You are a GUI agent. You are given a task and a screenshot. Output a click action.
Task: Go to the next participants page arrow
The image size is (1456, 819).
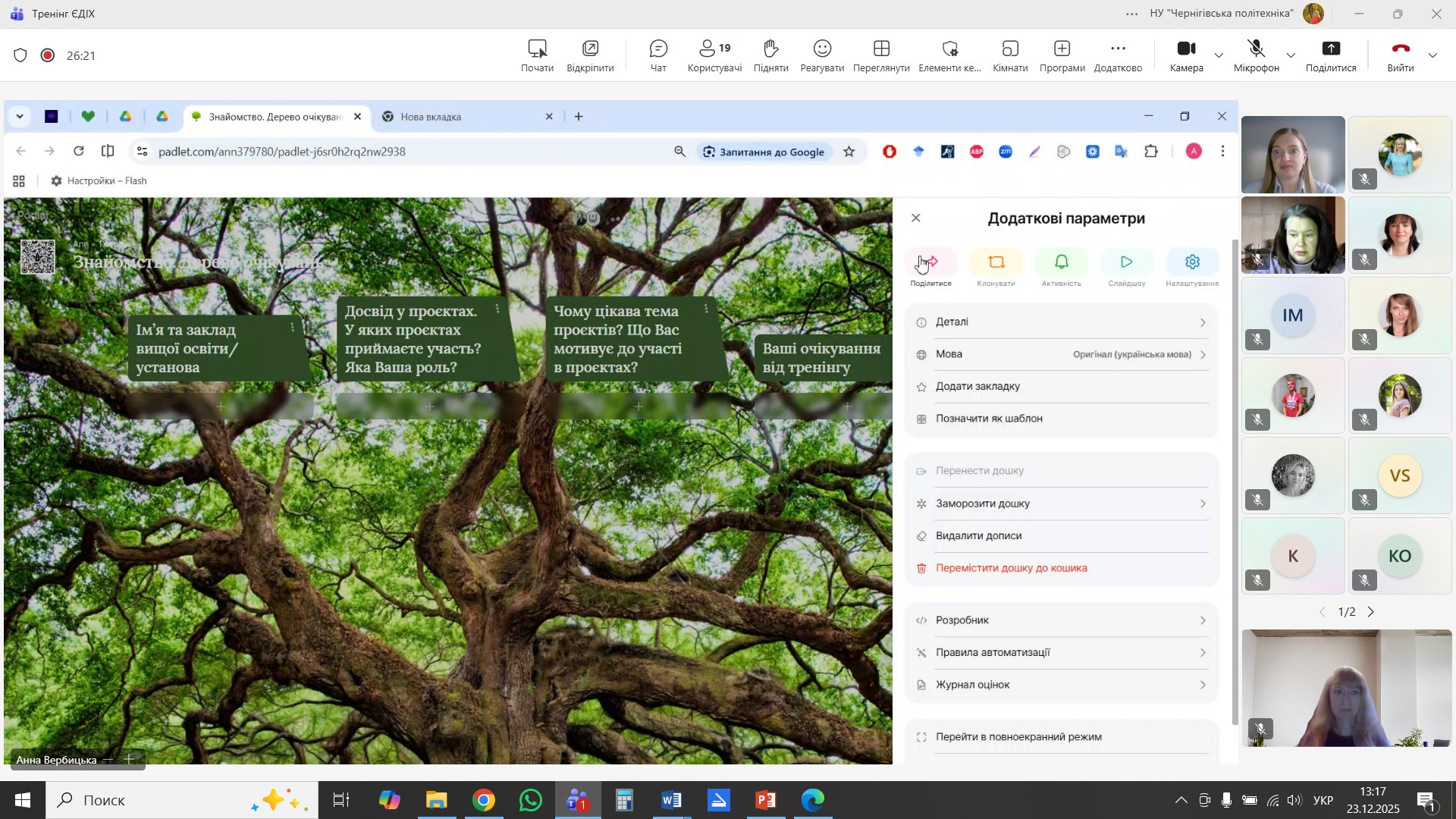(1371, 612)
